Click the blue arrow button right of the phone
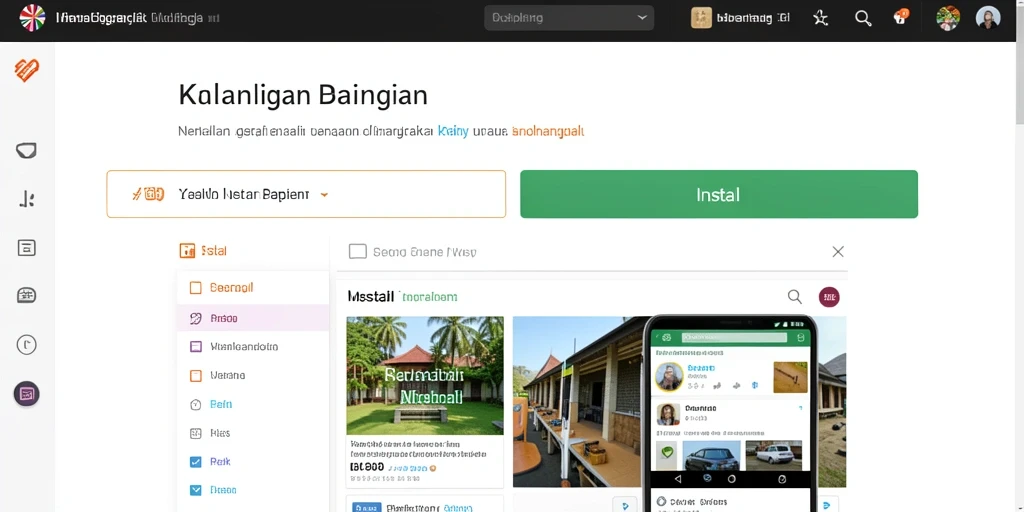This screenshot has width=1024, height=512. pos(827,505)
